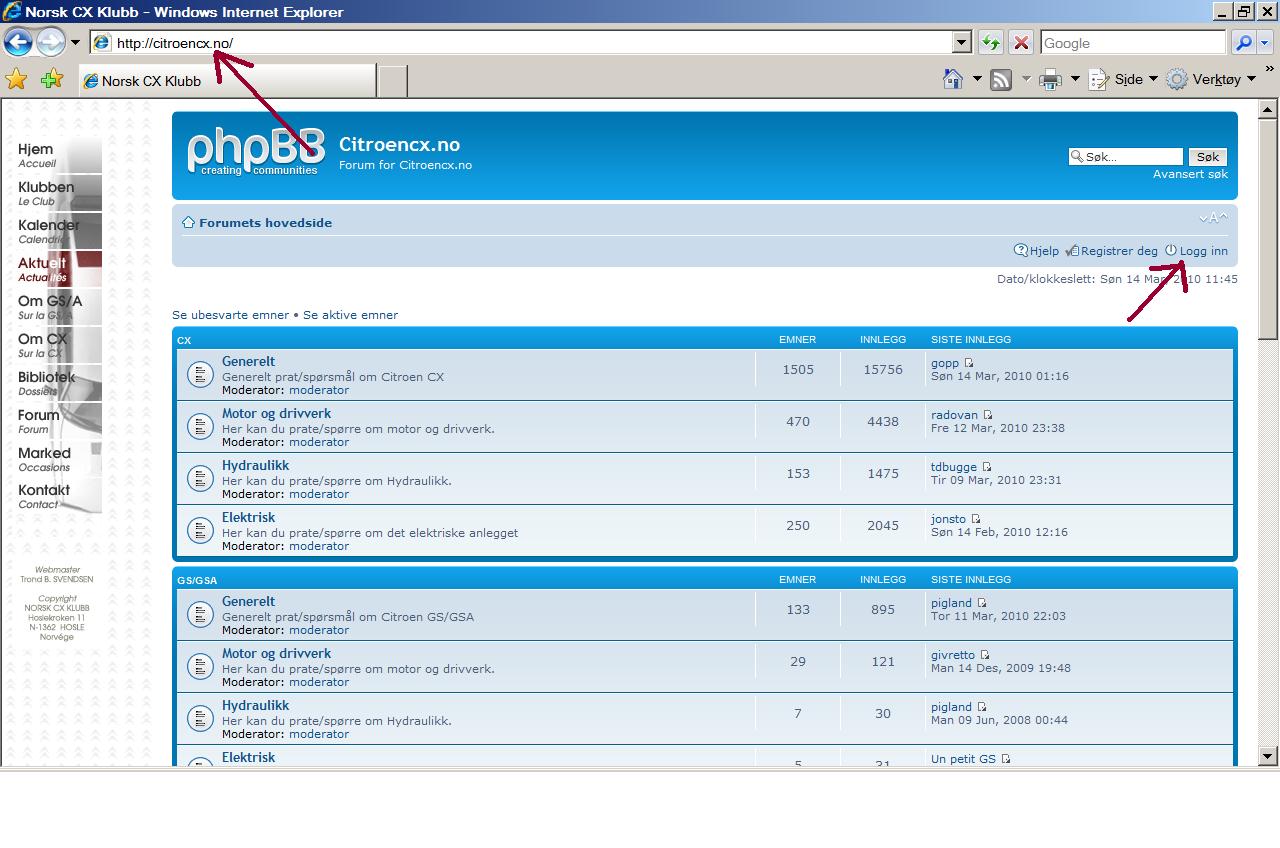Viewport: 1280px width, 848px height.
Task: Click the Verktøy gear icon
Action: [x=1177, y=80]
